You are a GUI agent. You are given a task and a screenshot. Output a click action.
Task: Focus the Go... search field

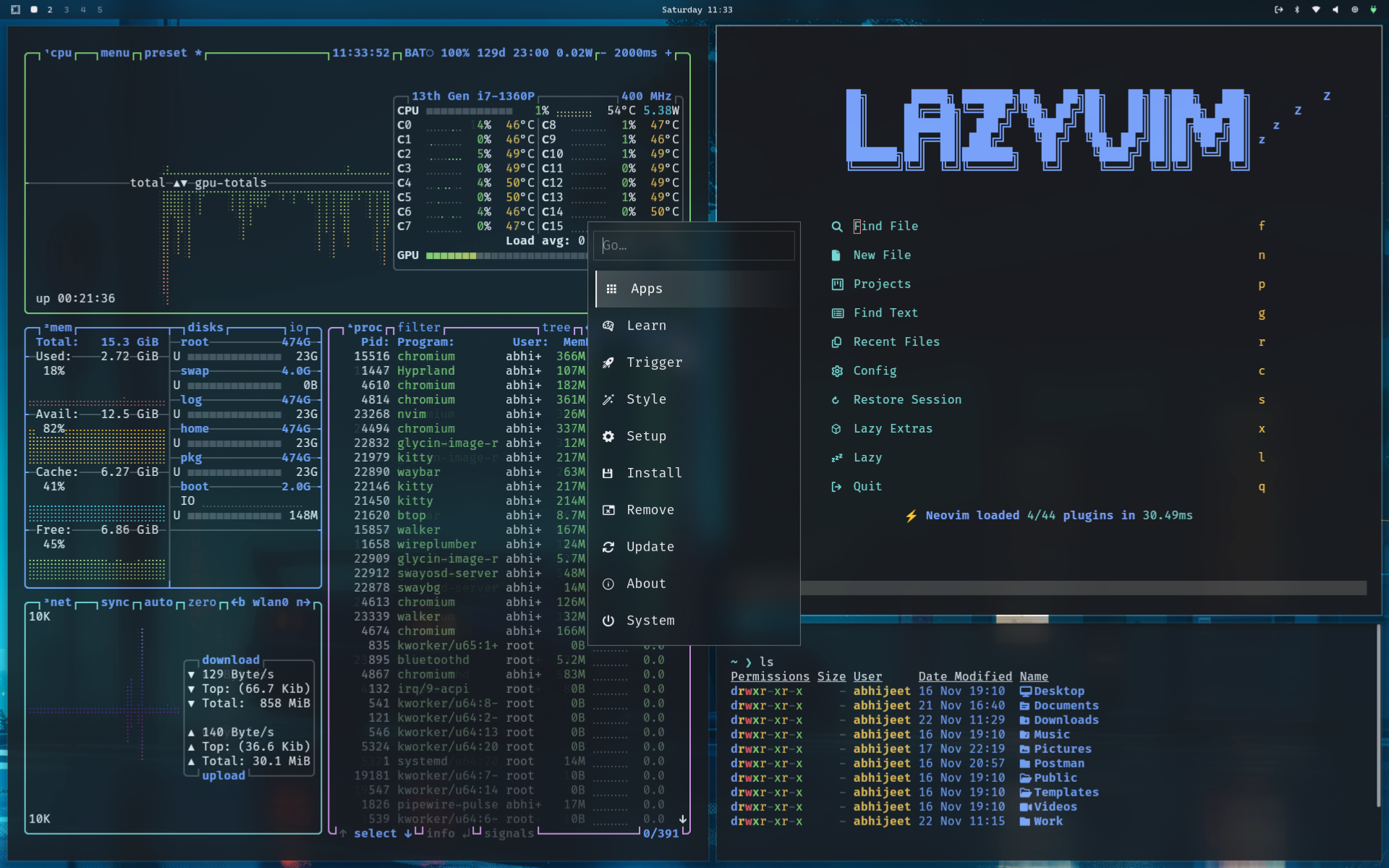pyautogui.click(x=694, y=245)
